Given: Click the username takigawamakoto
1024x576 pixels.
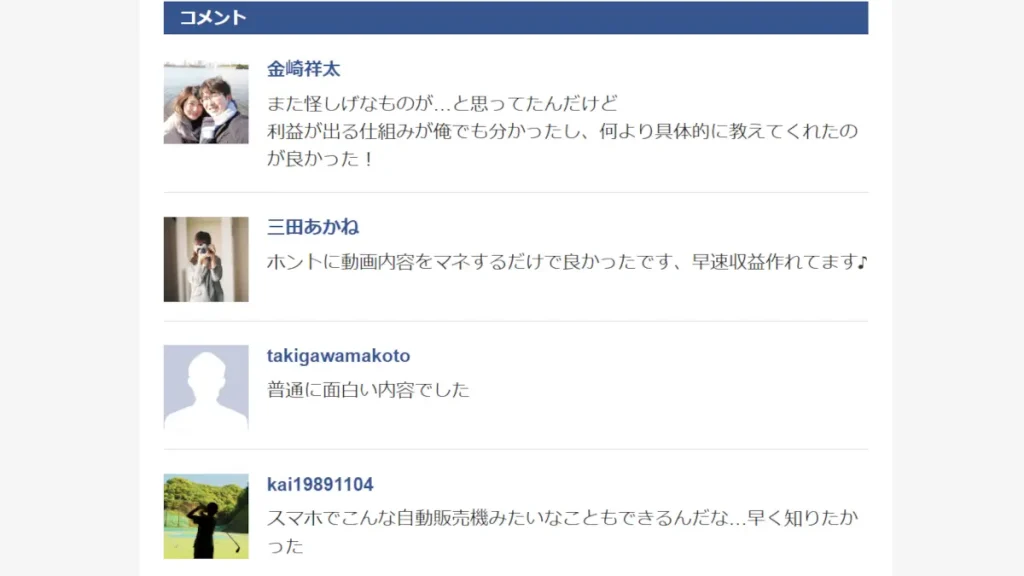Looking at the screenshot, I should click(x=338, y=356).
